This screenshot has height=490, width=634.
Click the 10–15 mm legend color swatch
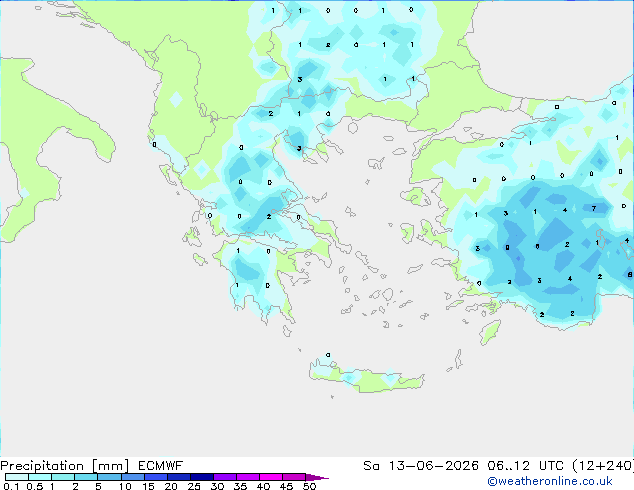tap(132, 477)
